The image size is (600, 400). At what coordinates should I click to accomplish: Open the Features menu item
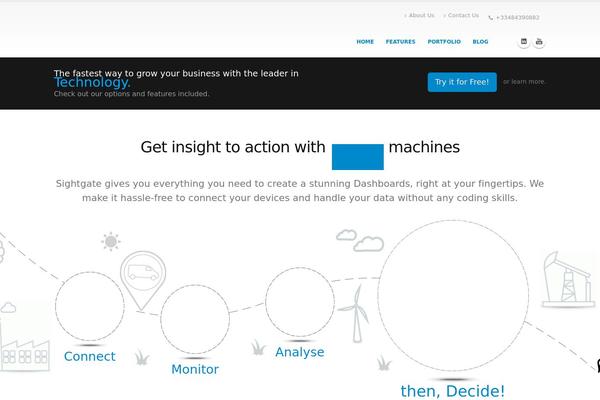click(400, 42)
